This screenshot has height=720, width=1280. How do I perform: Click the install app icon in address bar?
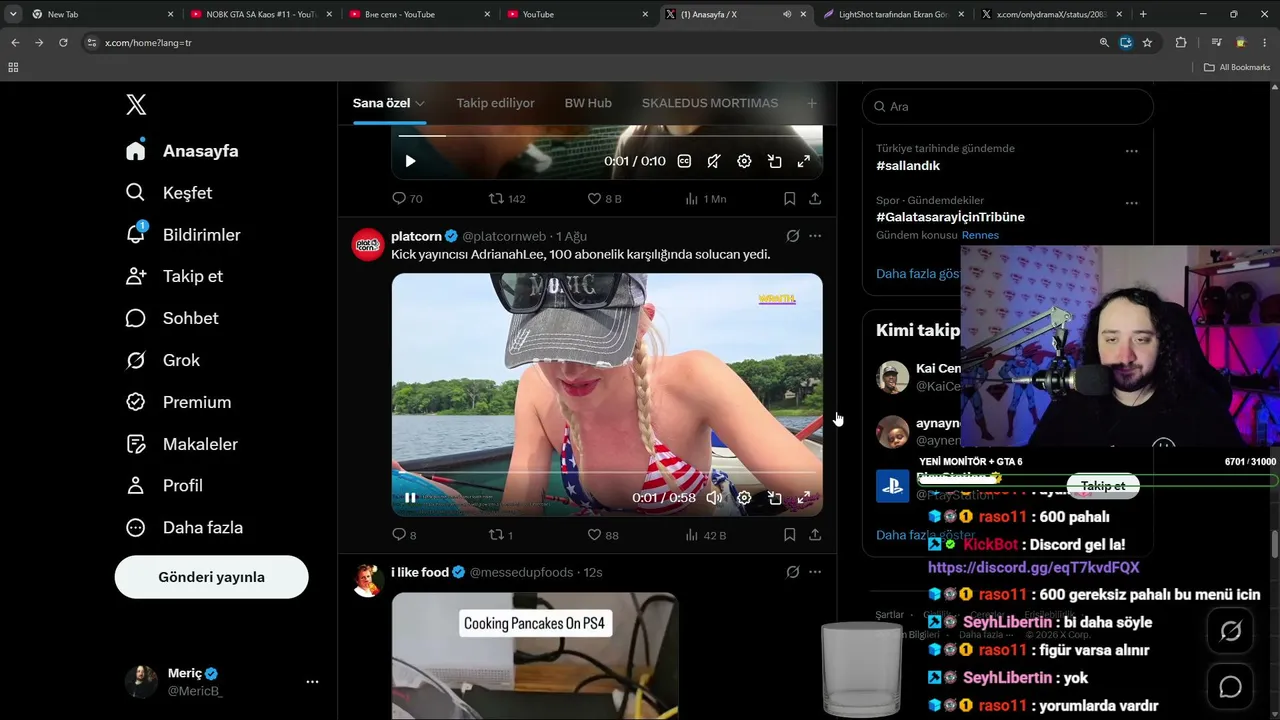tap(1125, 43)
